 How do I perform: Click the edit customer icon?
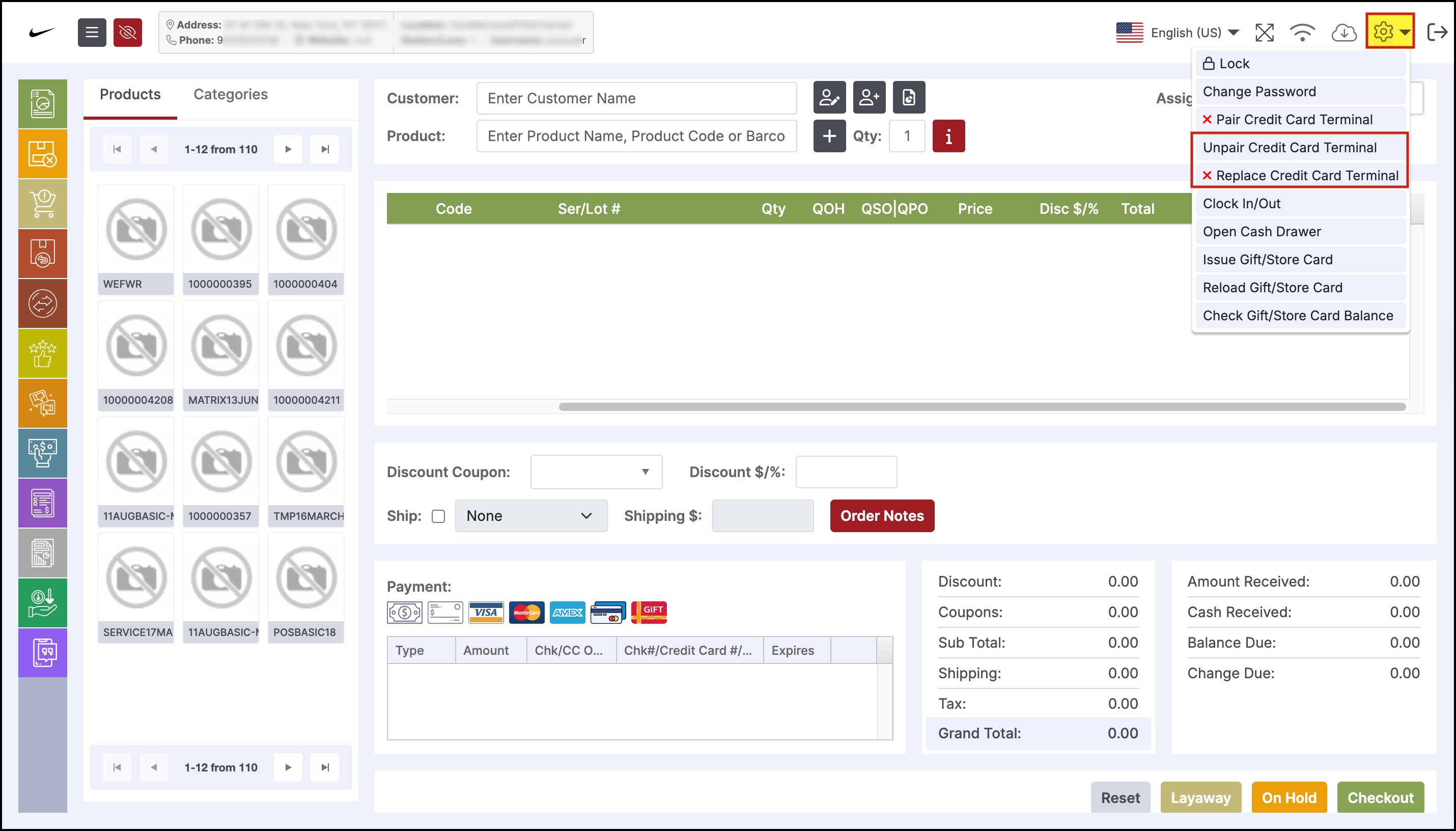[x=829, y=98]
